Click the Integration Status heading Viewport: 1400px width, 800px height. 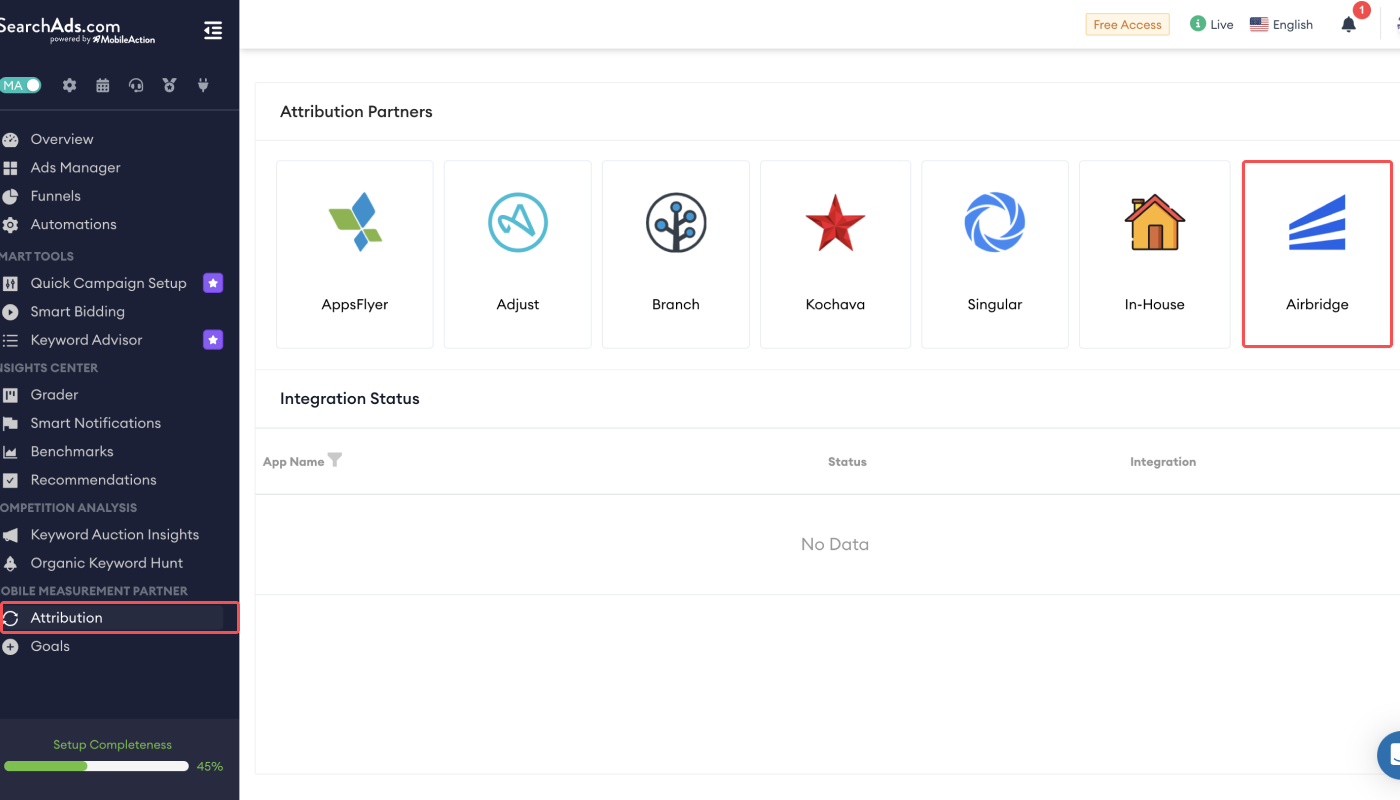pos(350,399)
